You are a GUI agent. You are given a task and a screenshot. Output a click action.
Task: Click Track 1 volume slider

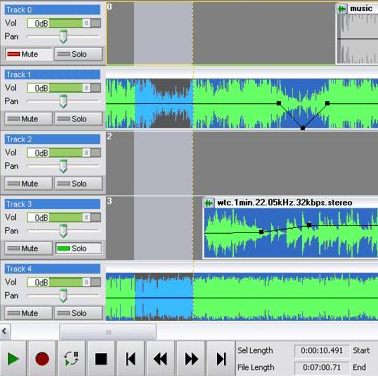click(x=63, y=88)
